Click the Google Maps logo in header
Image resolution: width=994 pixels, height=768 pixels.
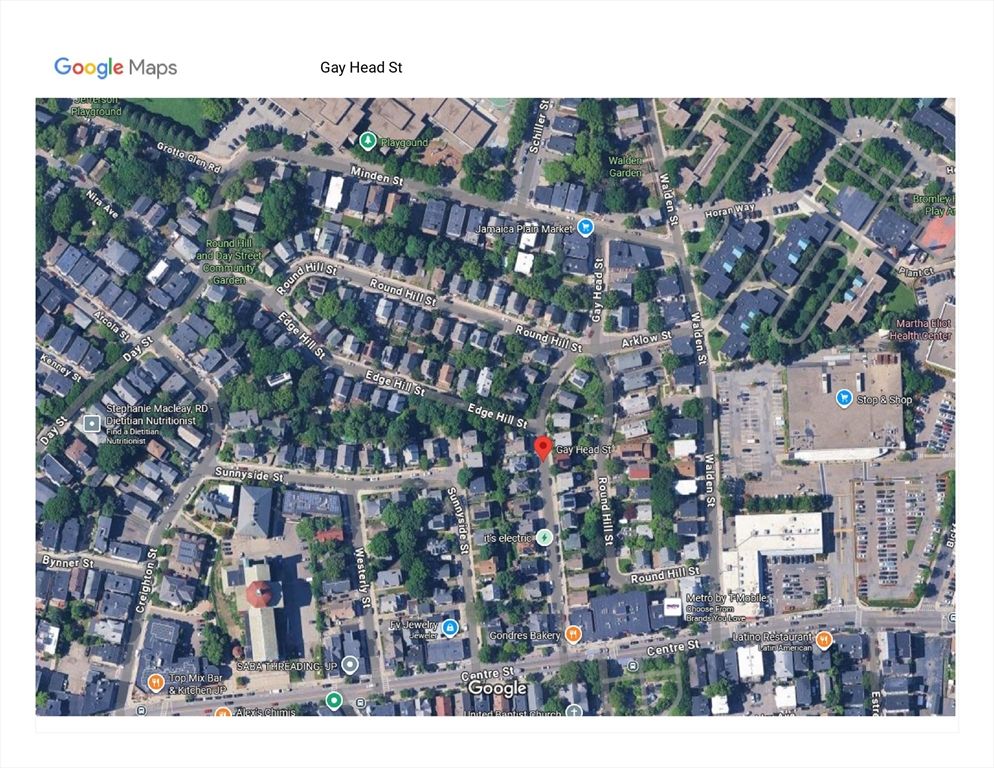click(115, 67)
